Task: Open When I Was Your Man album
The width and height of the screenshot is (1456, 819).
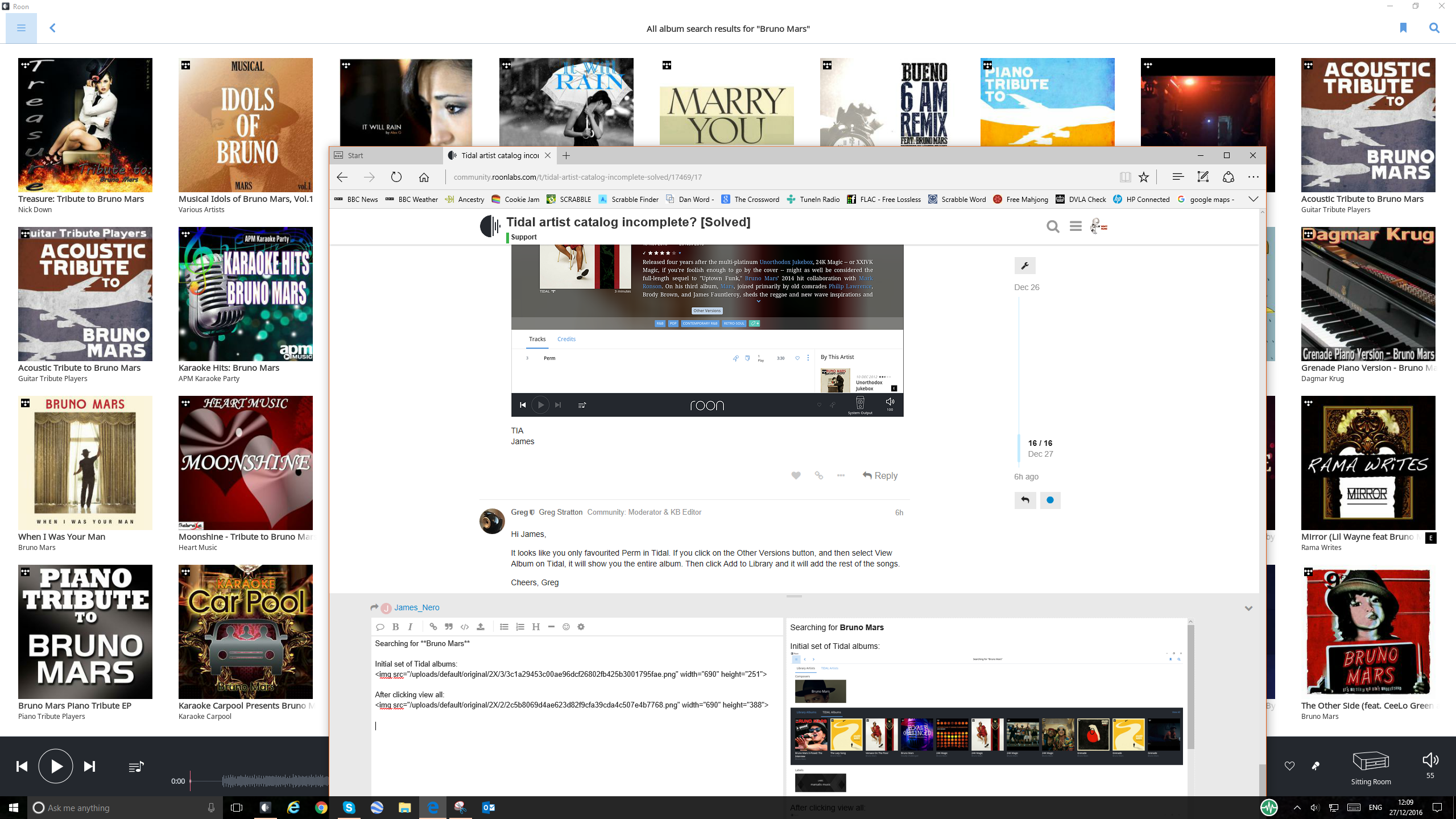Action: [x=85, y=463]
